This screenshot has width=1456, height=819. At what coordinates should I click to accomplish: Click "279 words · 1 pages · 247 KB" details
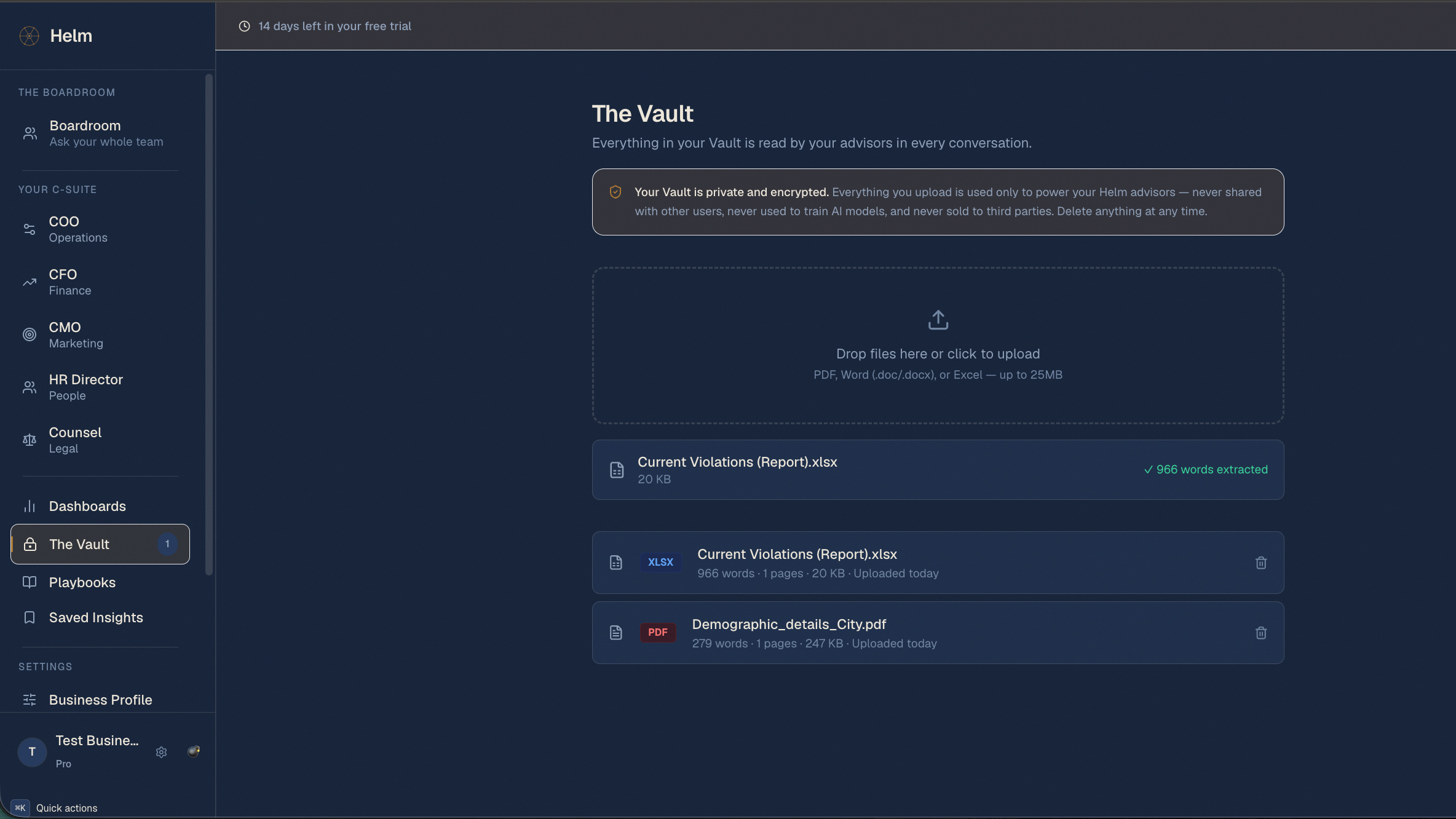click(767, 644)
